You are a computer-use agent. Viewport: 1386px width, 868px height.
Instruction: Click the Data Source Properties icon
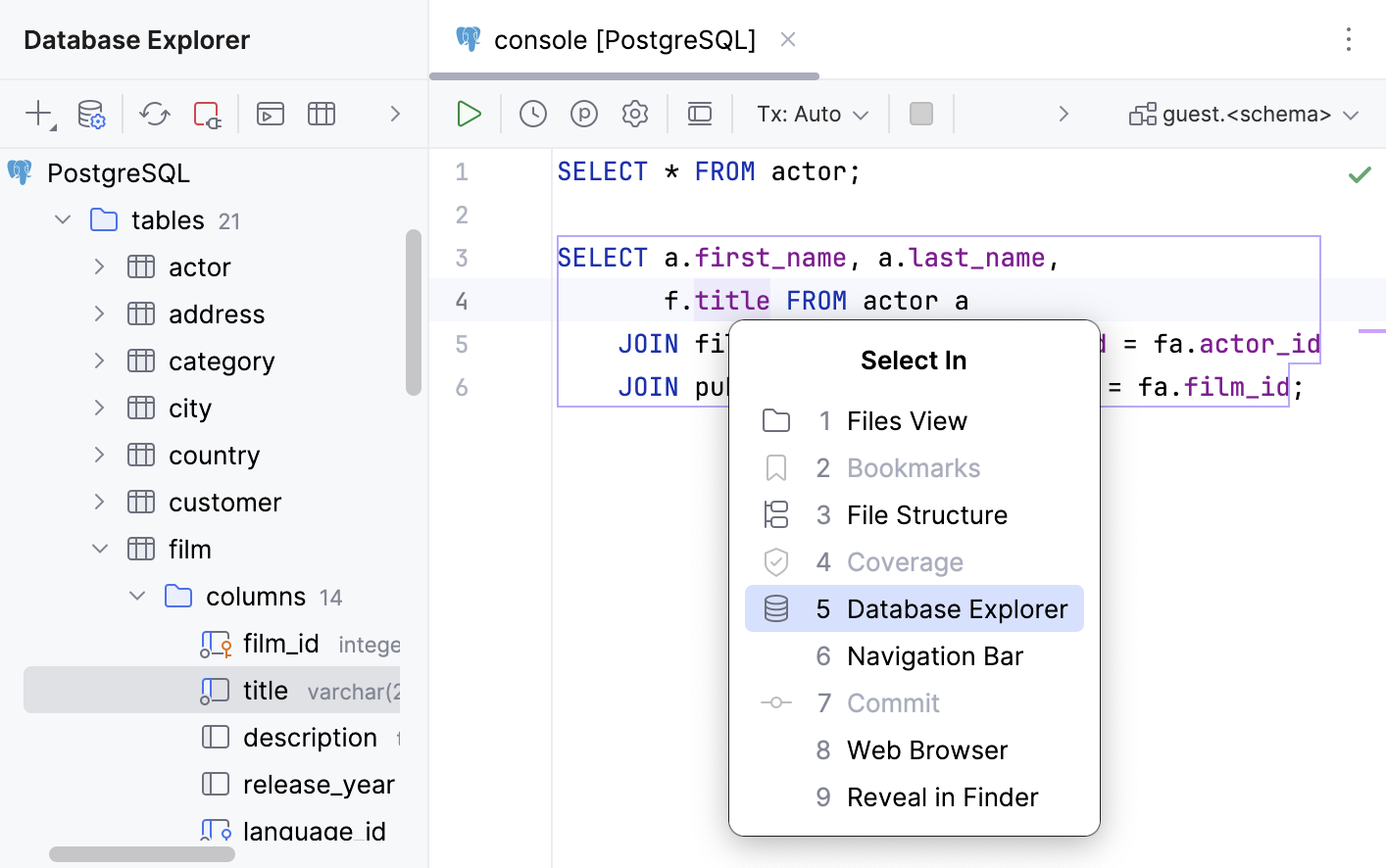pos(91,114)
